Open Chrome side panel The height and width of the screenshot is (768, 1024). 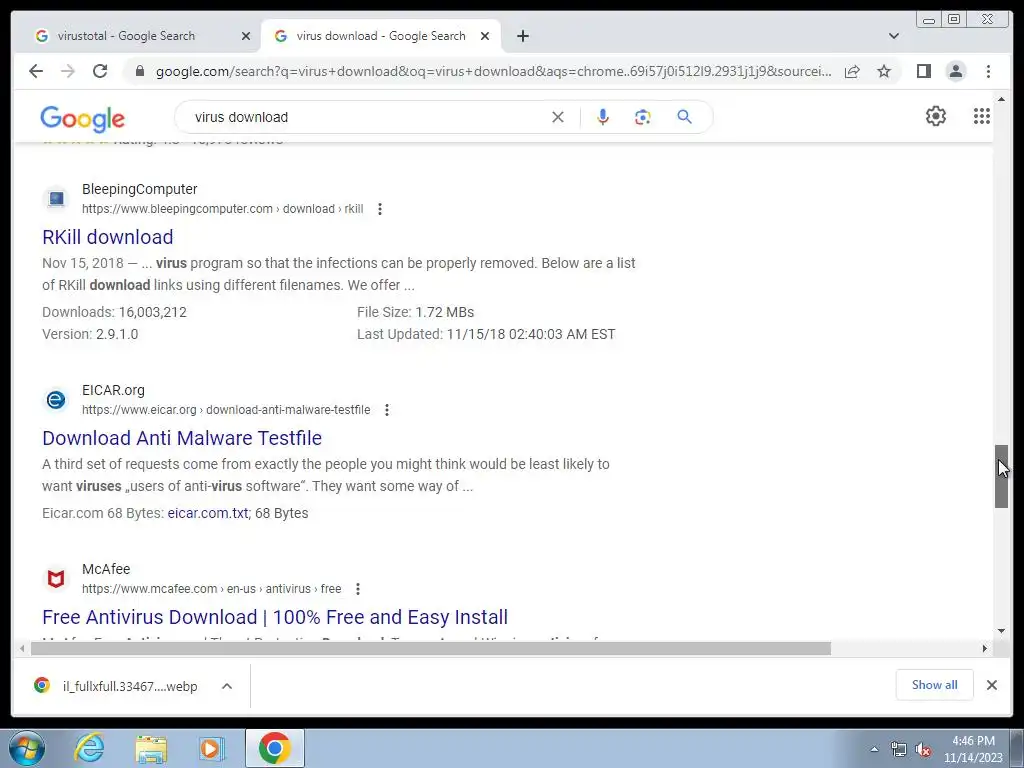pyautogui.click(x=923, y=71)
